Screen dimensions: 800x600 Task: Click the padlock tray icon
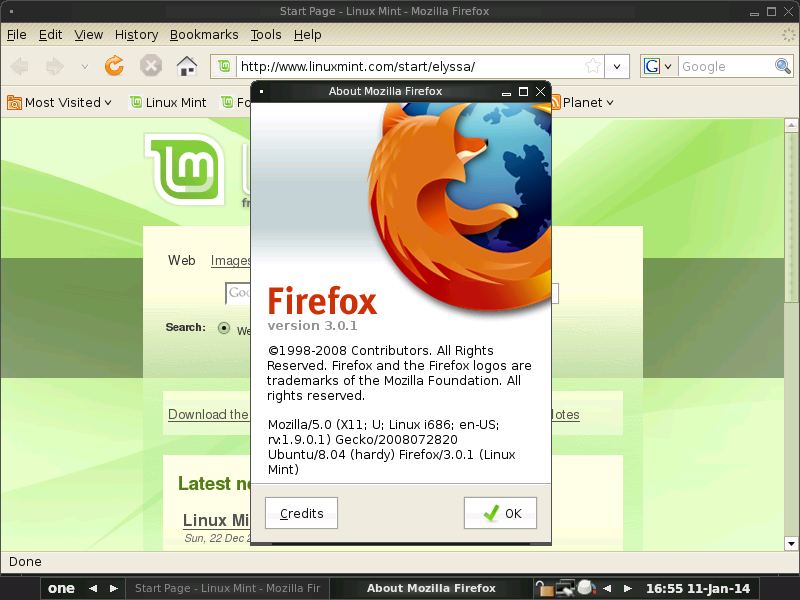pos(544,589)
